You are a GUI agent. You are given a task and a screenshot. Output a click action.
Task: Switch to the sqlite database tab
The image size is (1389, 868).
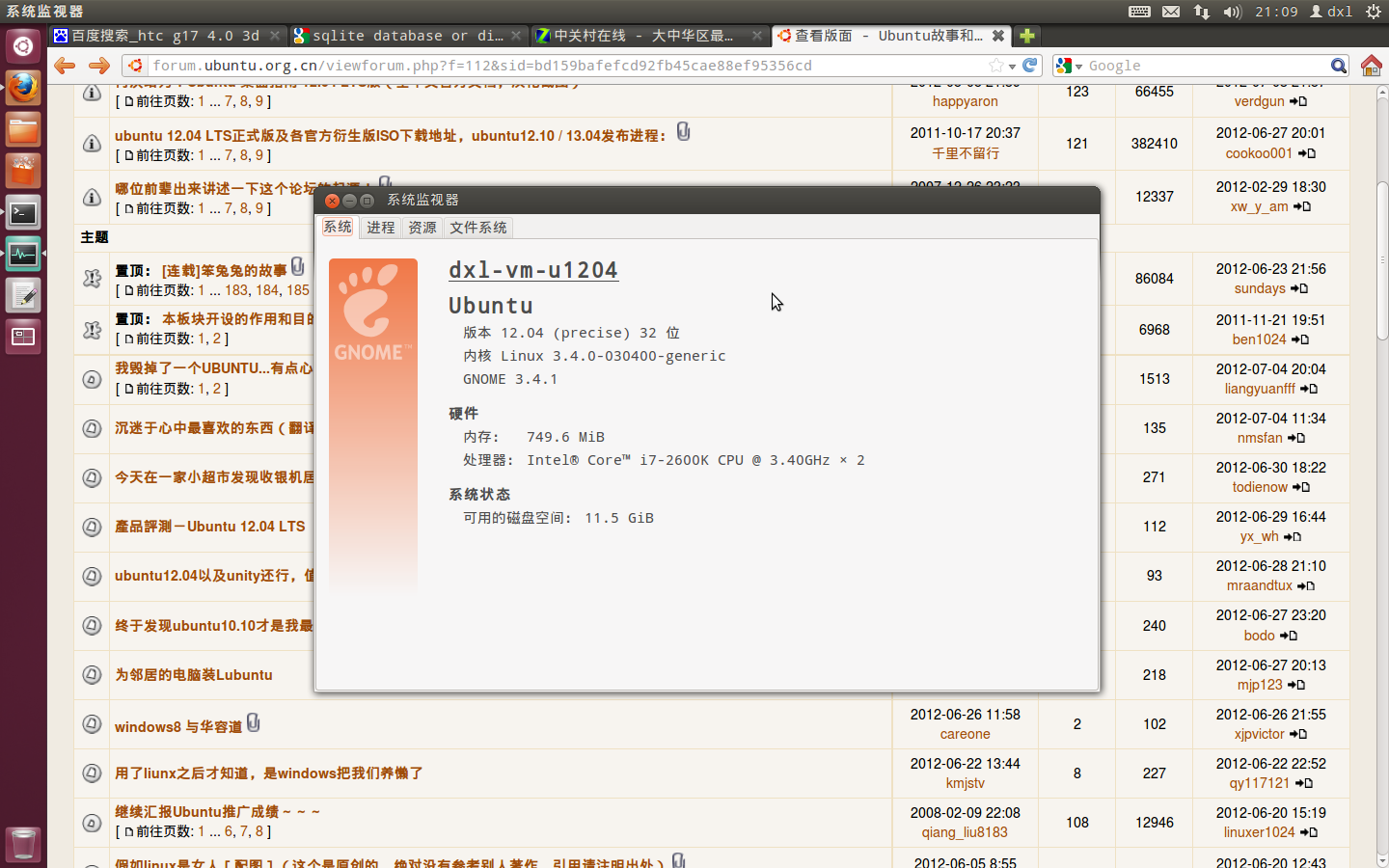pos(408,36)
